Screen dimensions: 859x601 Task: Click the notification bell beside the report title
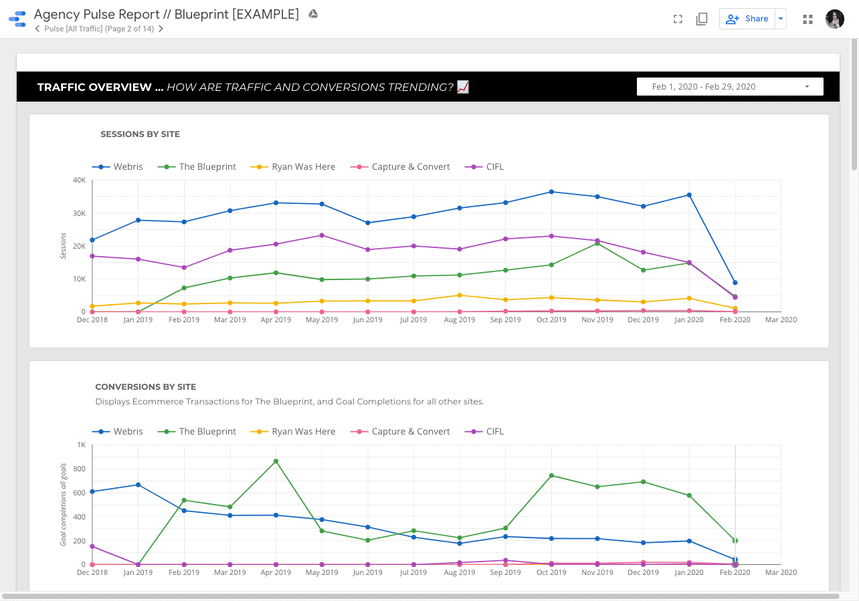coord(313,13)
